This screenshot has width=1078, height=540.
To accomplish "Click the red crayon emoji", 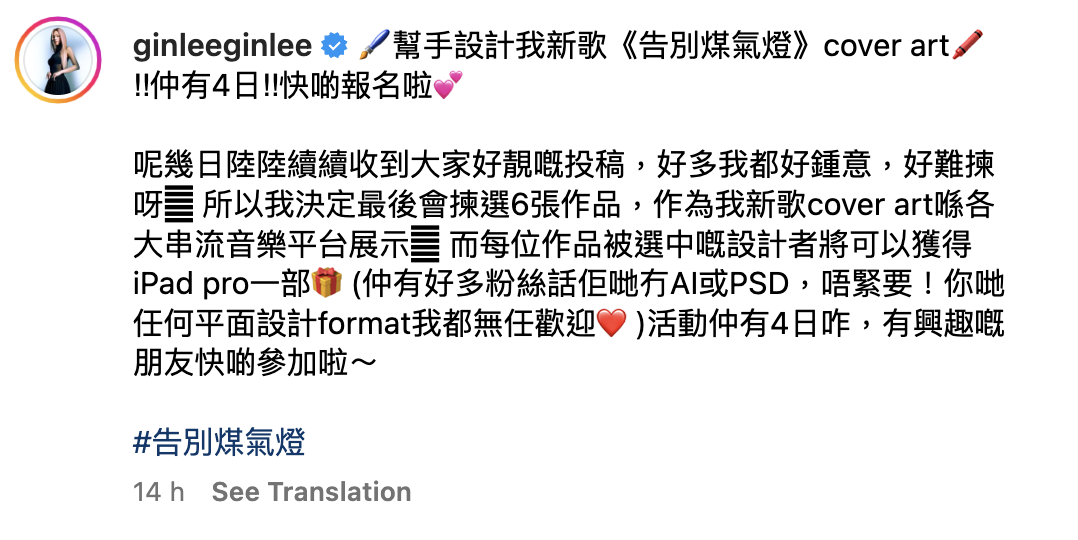I will coord(968,44).
